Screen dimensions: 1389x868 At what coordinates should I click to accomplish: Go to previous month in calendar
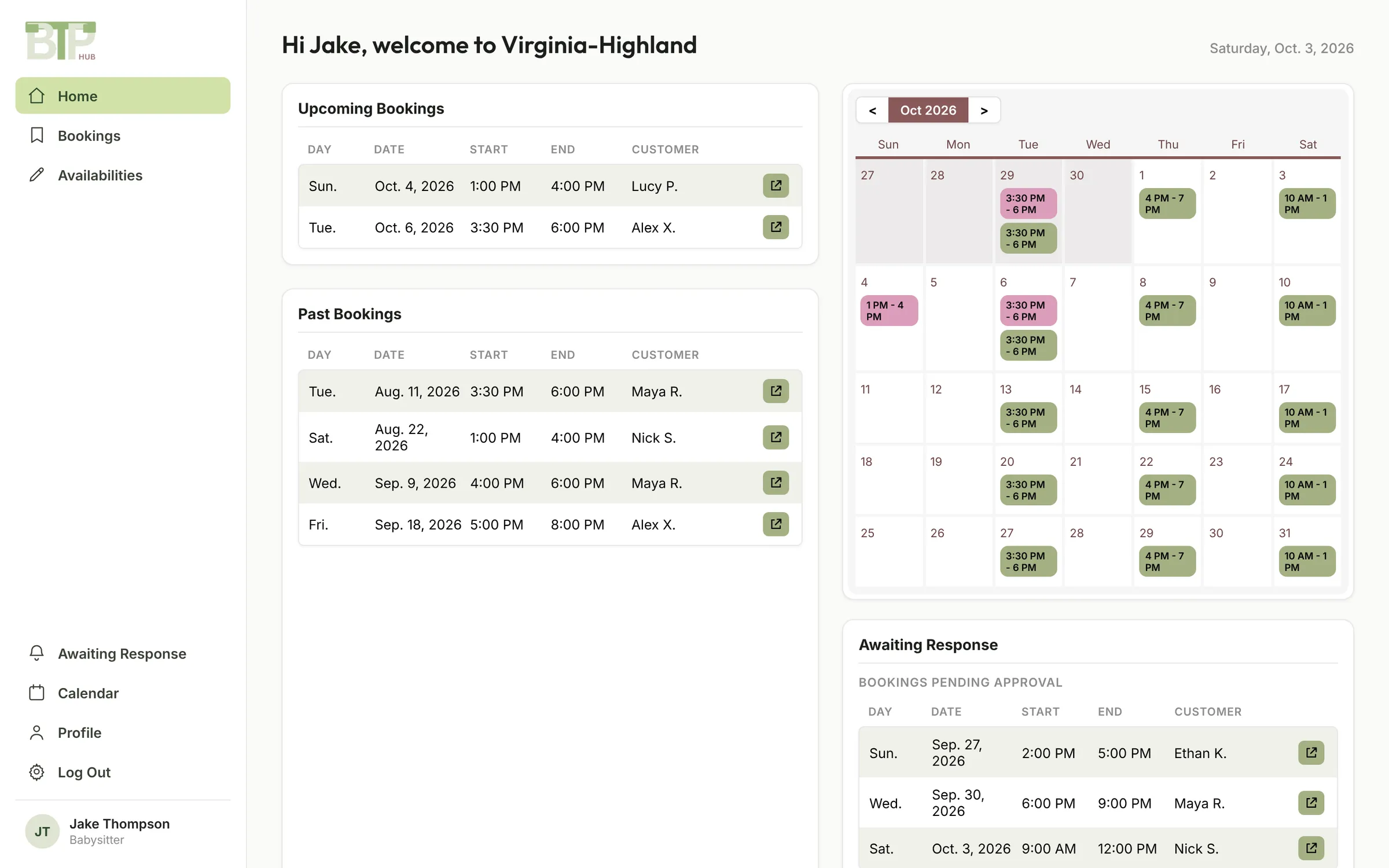coord(872,110)
